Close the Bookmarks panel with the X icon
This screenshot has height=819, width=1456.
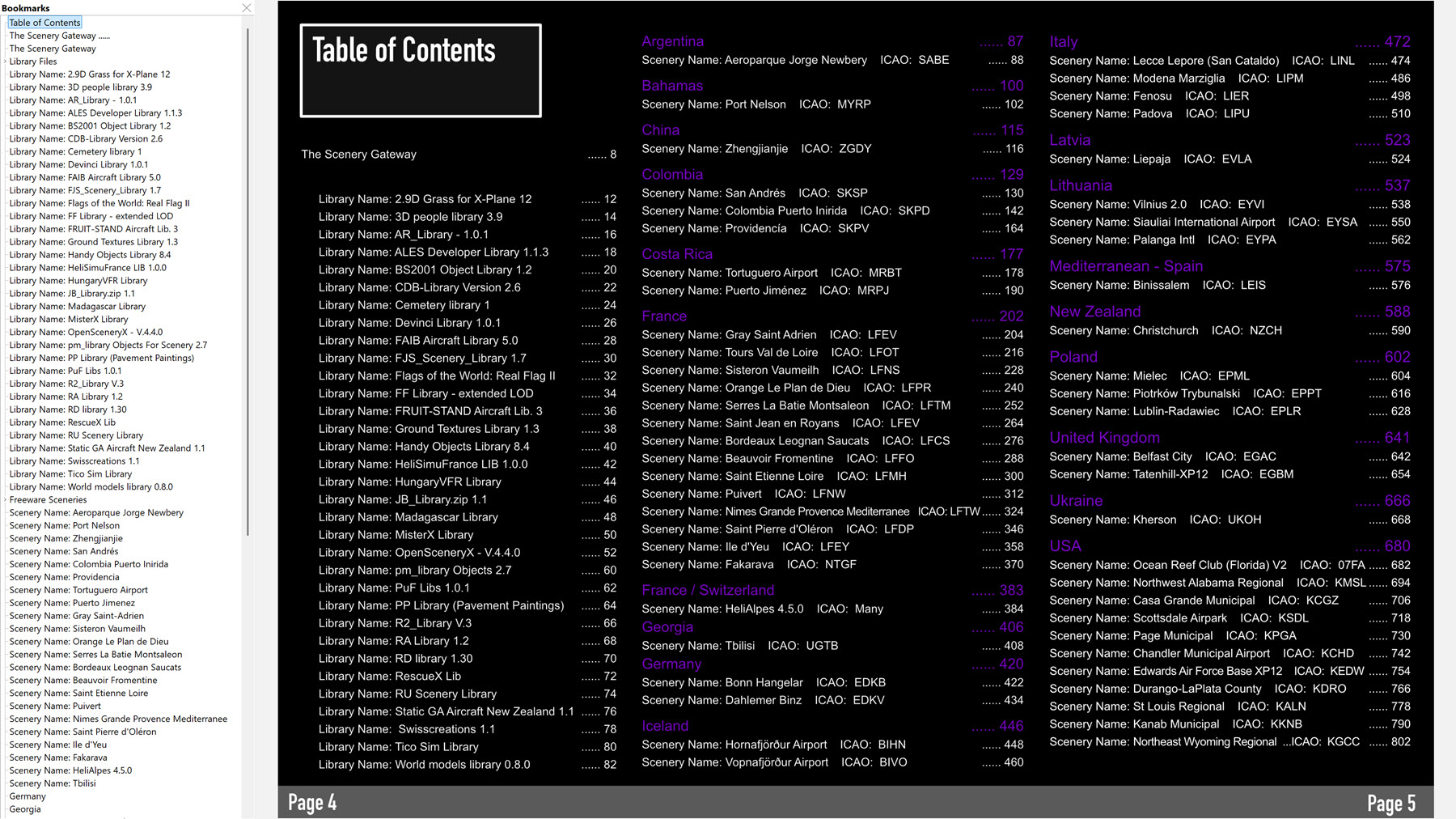pos(247,8)
